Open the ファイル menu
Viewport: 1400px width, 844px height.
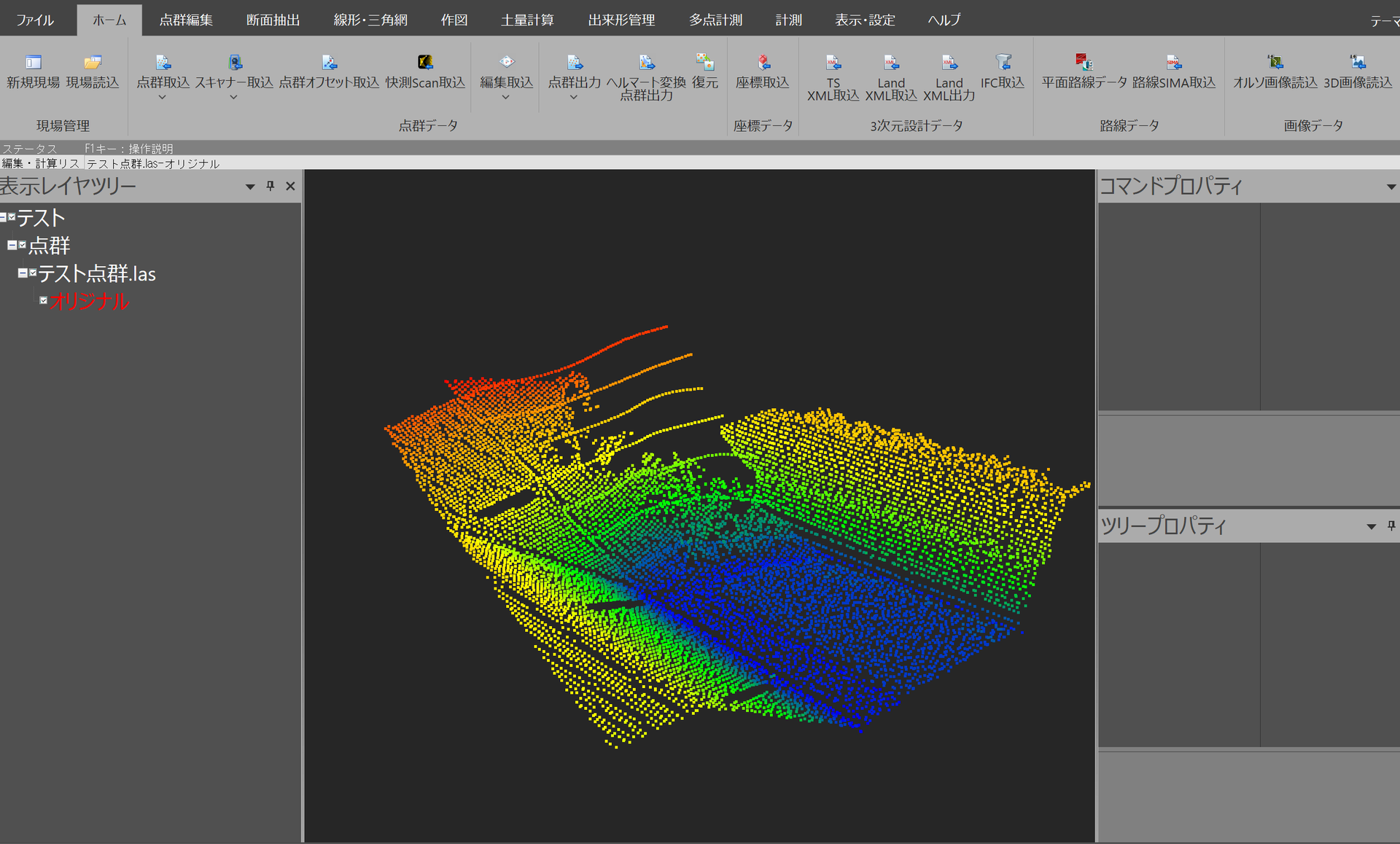click(35, 20)
